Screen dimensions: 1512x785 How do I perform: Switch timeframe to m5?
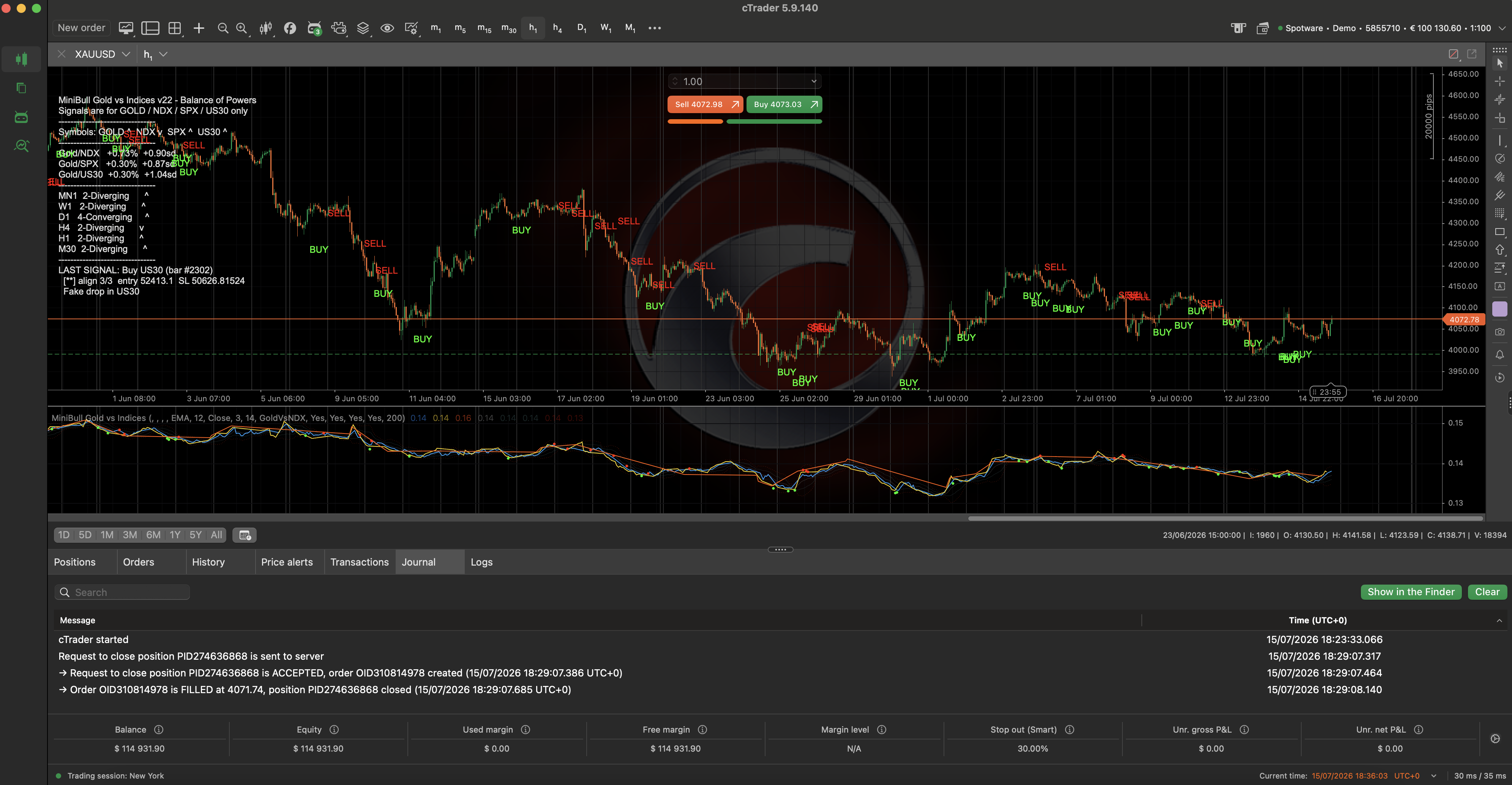[460, 28]
